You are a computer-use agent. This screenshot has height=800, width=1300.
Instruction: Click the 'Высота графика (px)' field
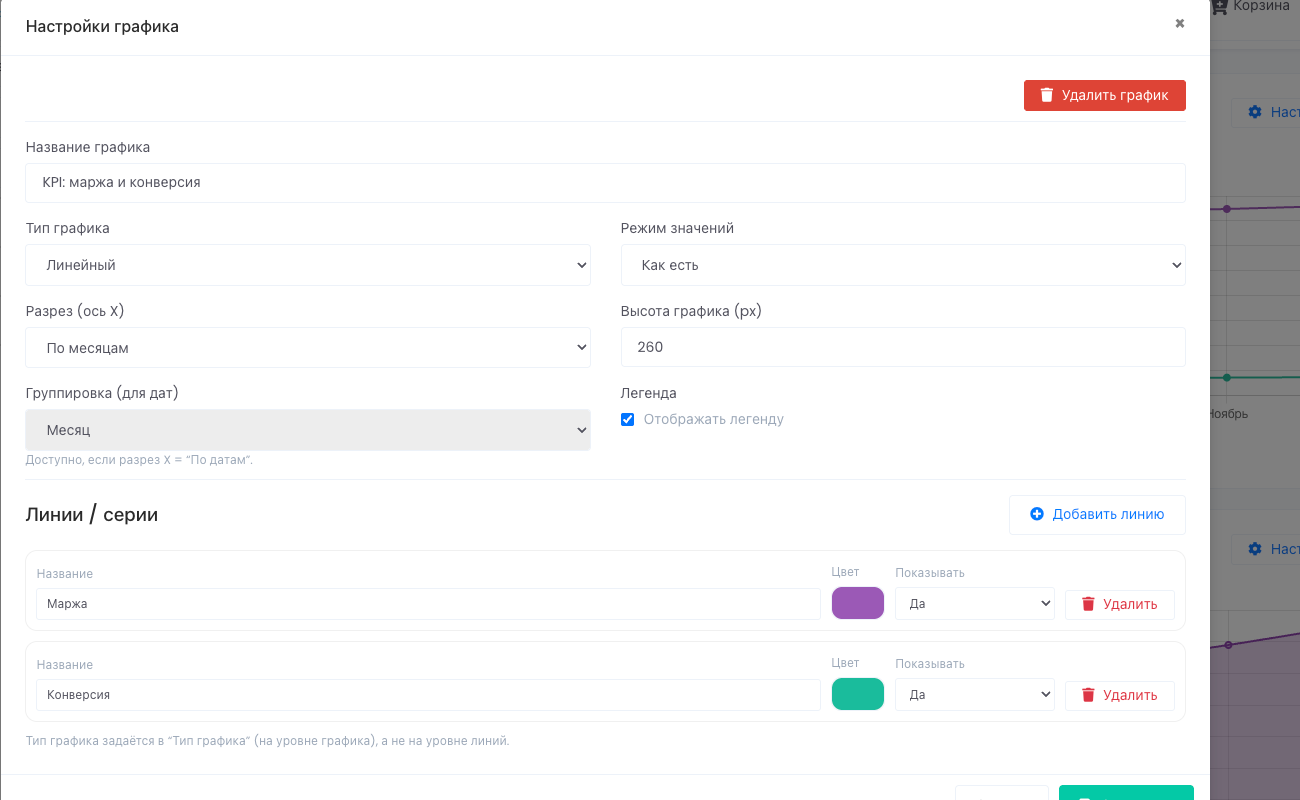pyautogui.click(x=903, y=347)
